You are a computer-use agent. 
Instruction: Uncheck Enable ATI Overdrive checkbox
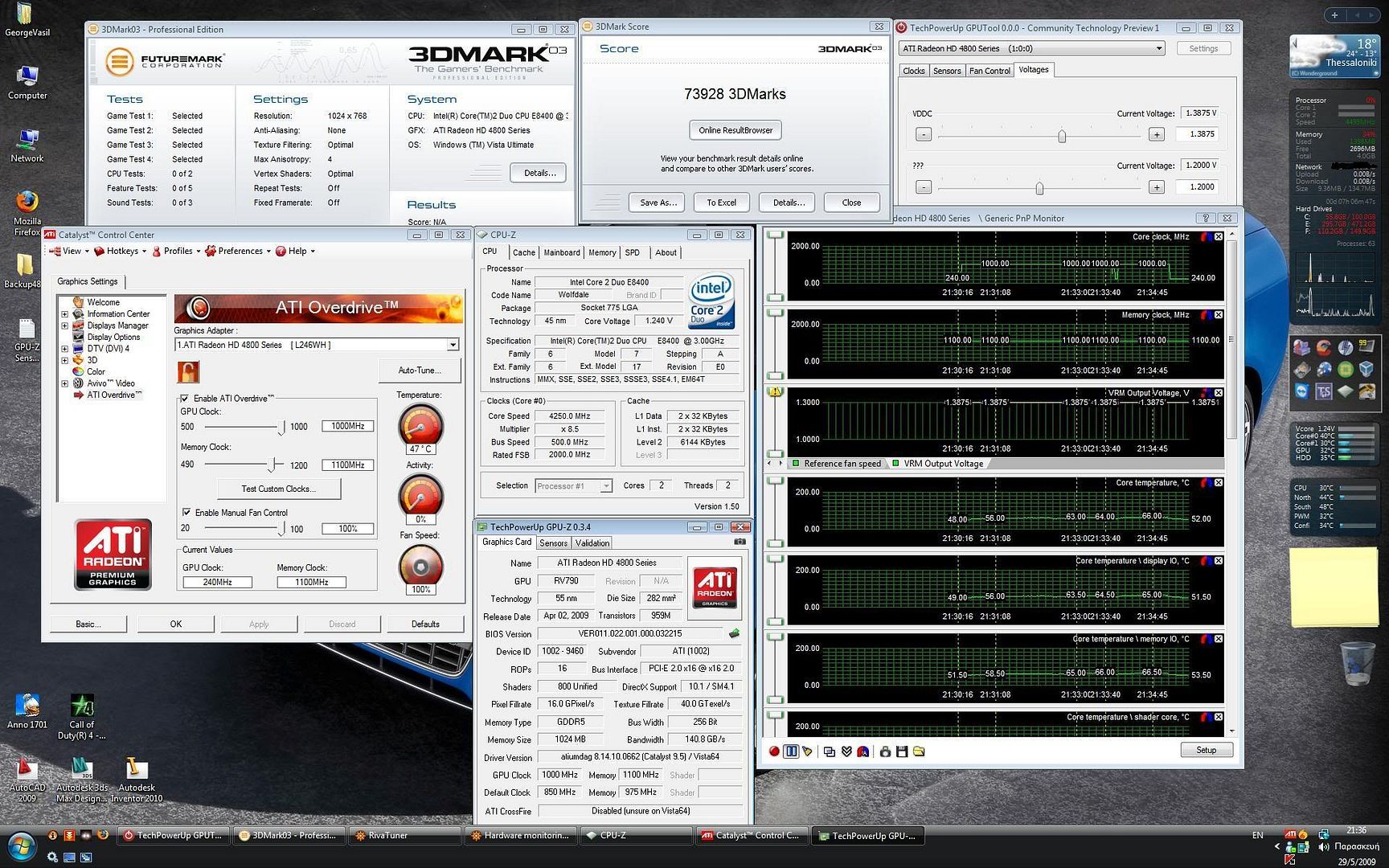[185, 399]
